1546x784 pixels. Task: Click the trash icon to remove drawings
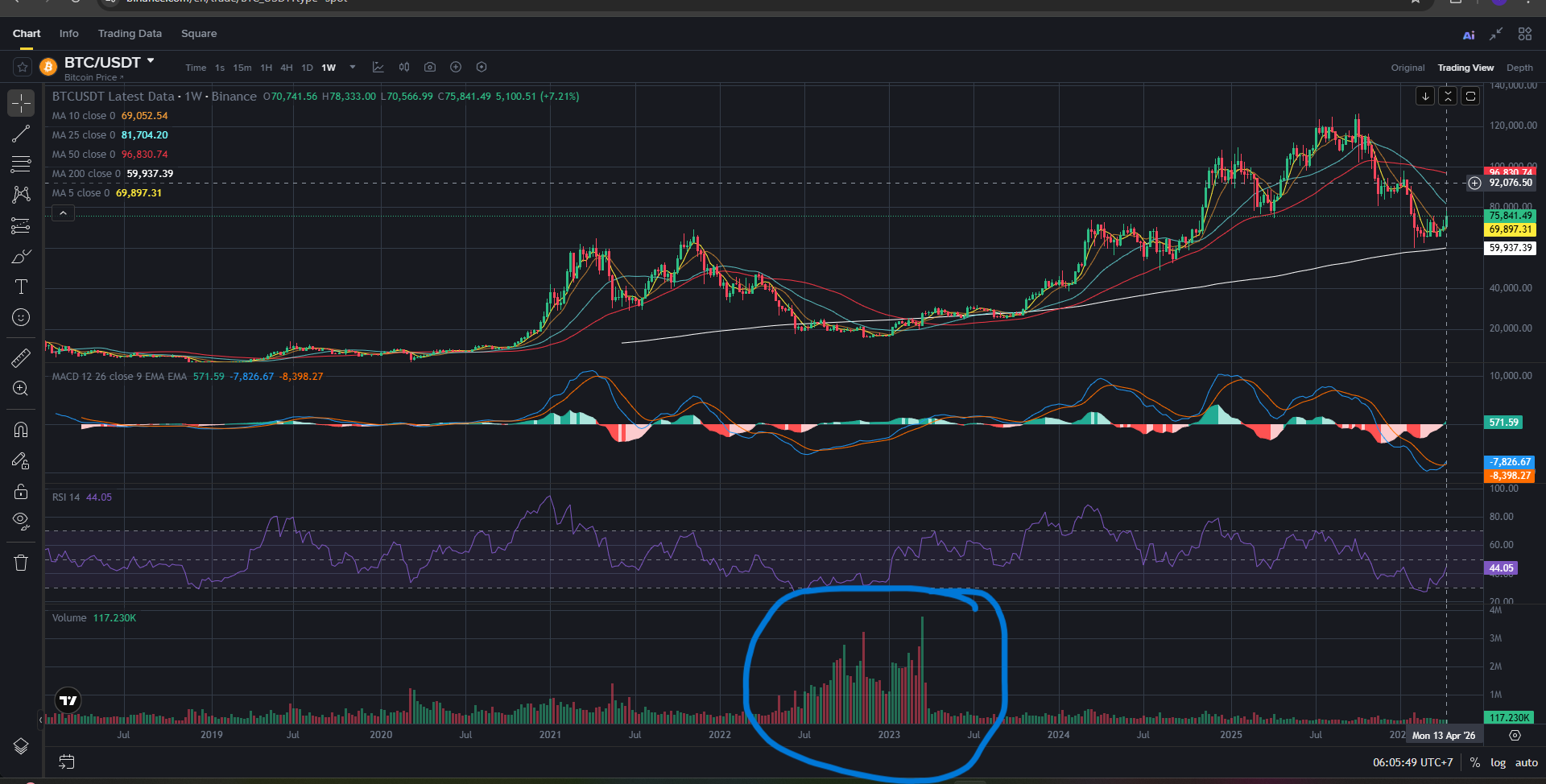tap(21, 563)
